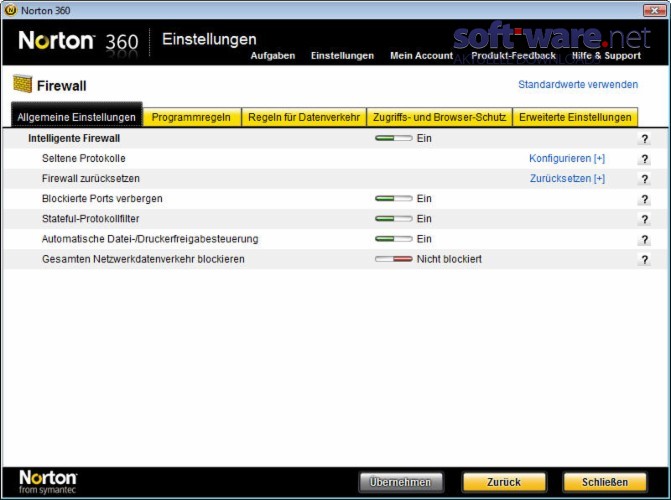Open Zugriffs- und Browser-Schutz tab

439,117
